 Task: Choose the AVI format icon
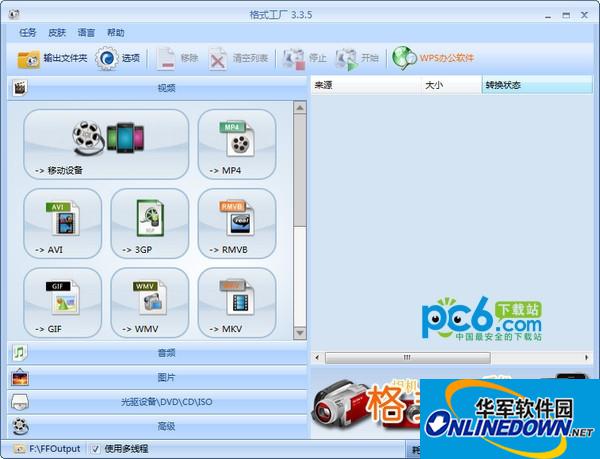[x=62, y=224]
